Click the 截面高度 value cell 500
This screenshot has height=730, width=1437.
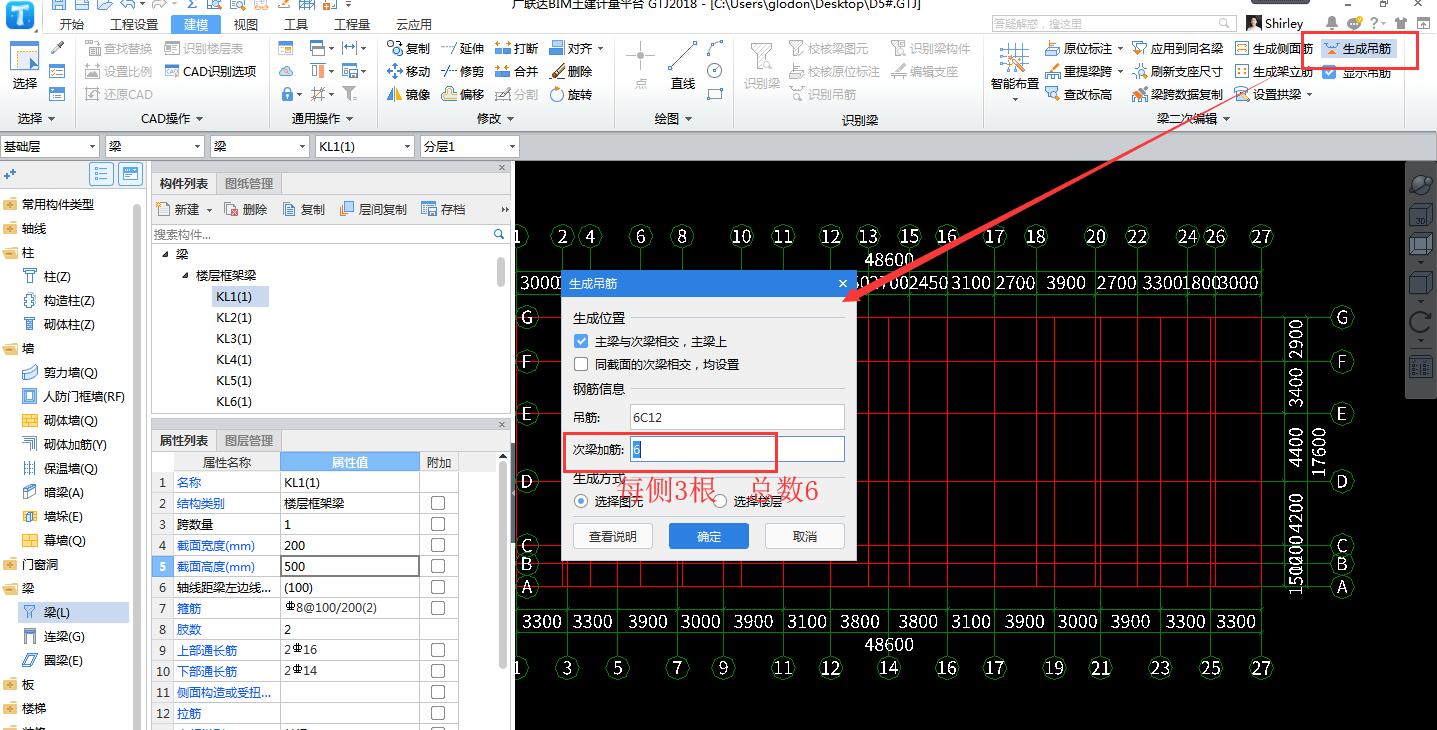click(x=349, y=566)
